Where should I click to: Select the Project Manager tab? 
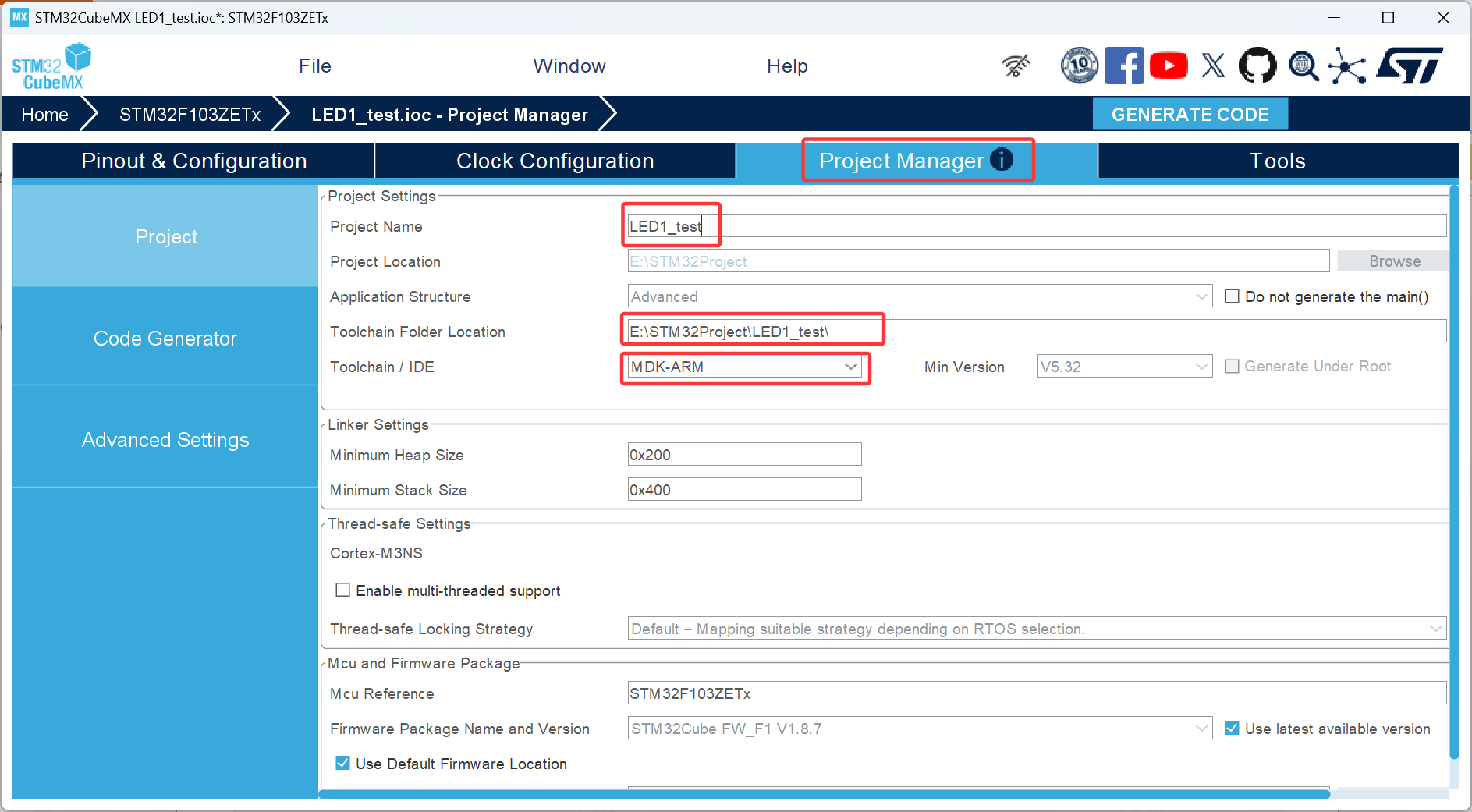tap(917, 161)
